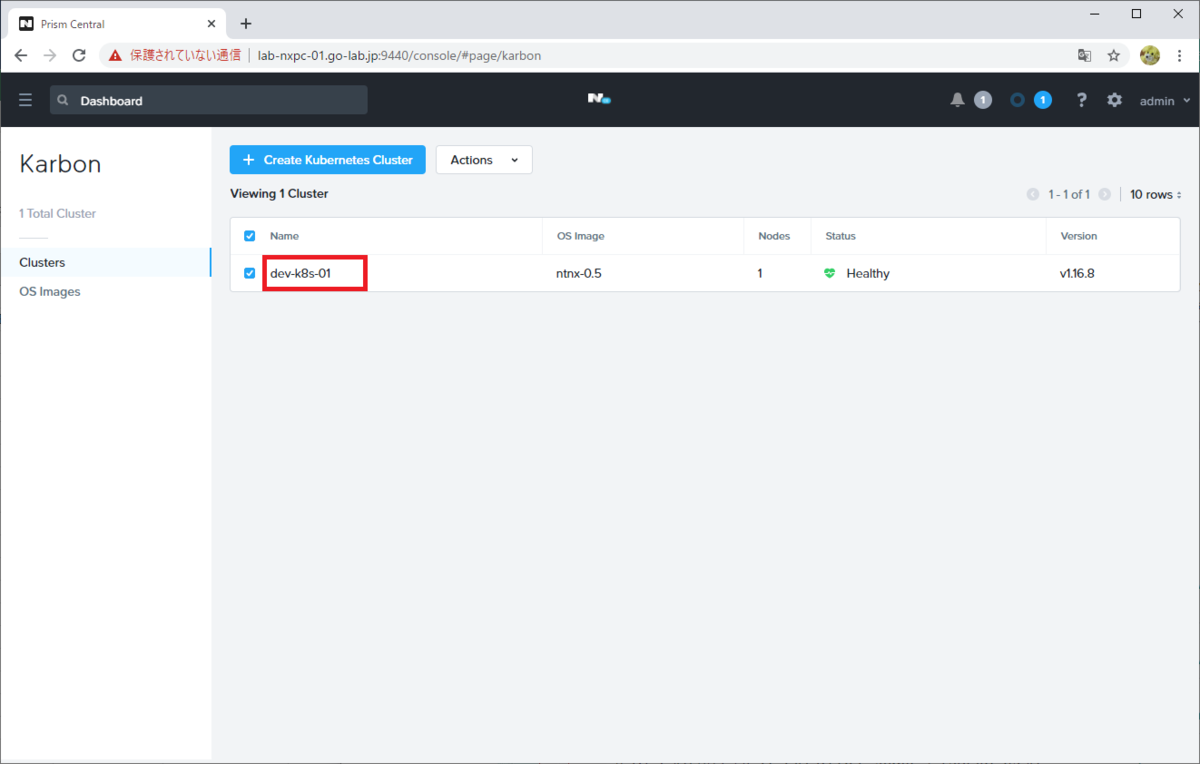Open a new browser tab

[246, 23]
